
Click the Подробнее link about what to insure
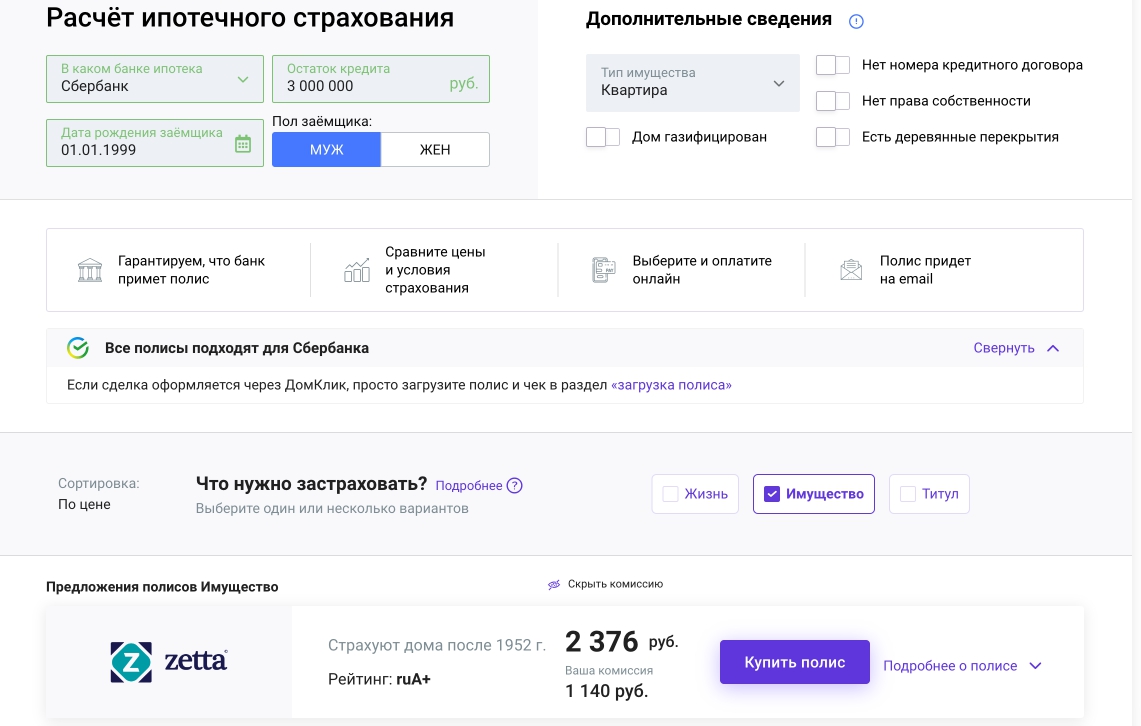pyautogui.click(x=469, y=485)
